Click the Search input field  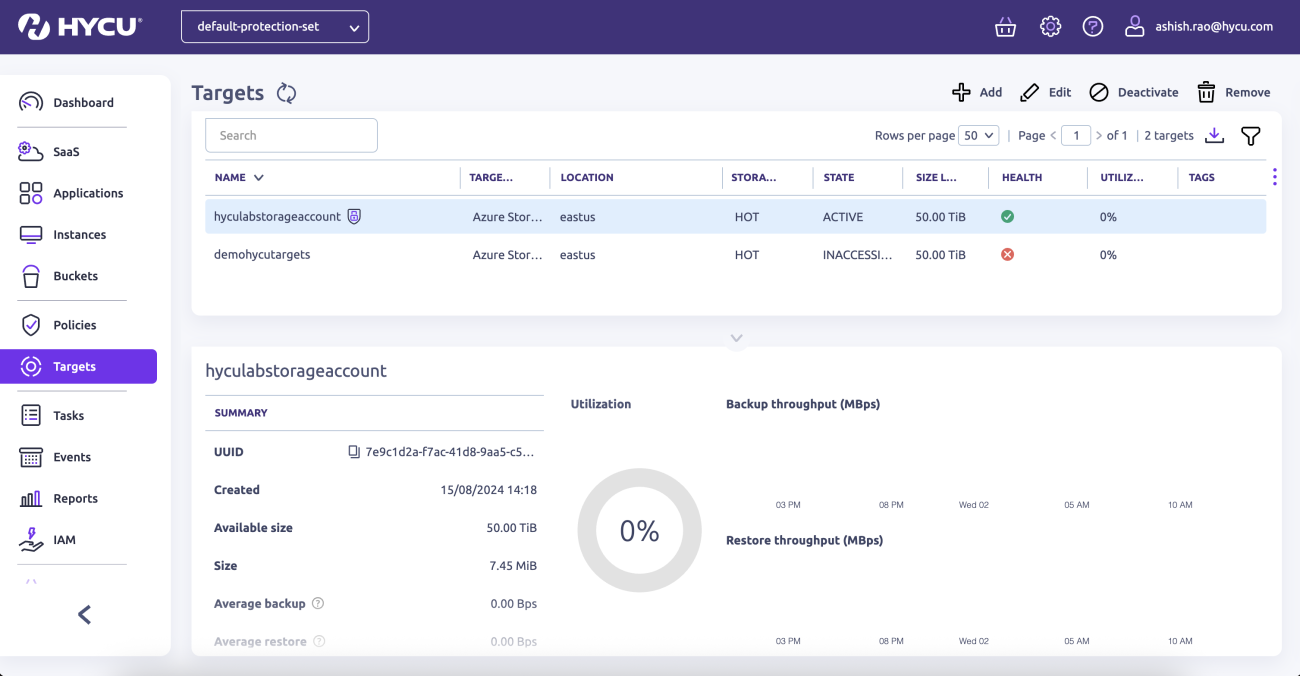pos(291,135)
